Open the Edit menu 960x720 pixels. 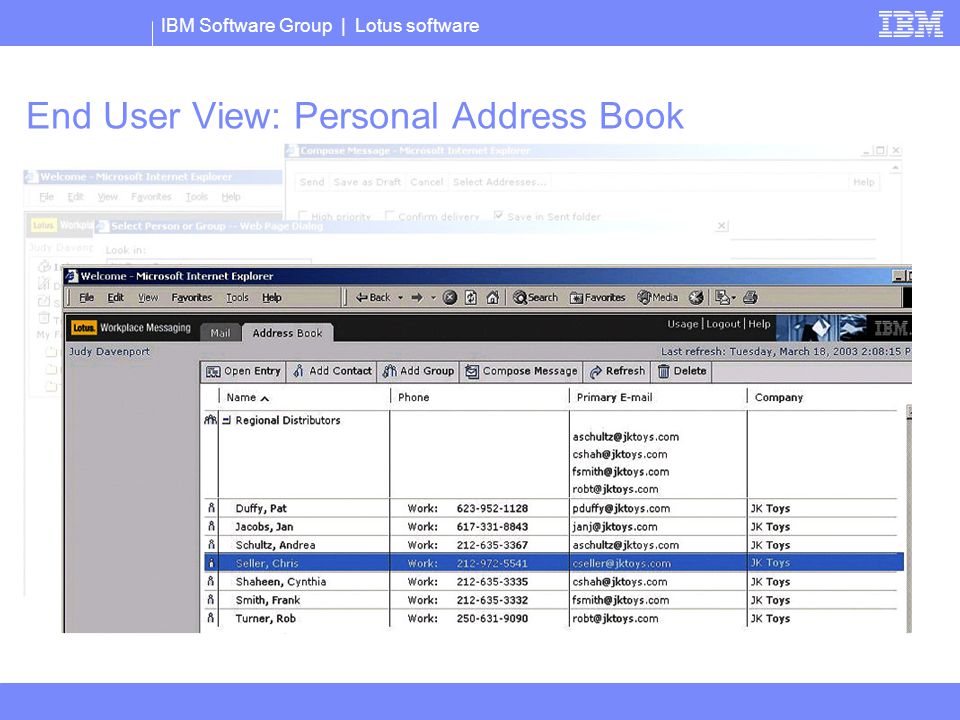(x=115, y=298)
